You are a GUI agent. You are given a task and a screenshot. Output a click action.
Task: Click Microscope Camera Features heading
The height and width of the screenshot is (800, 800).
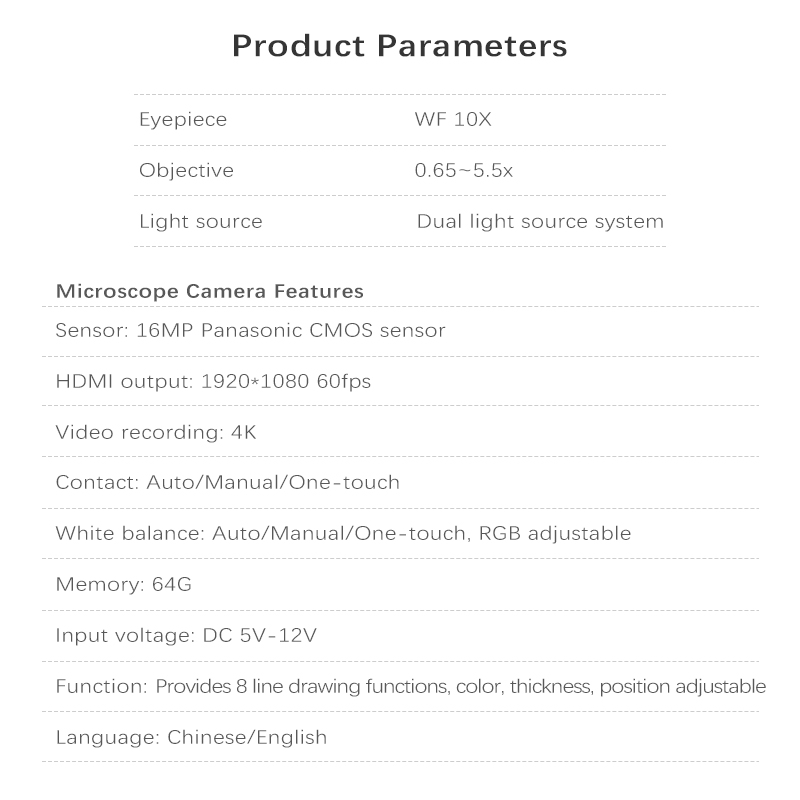210,291
